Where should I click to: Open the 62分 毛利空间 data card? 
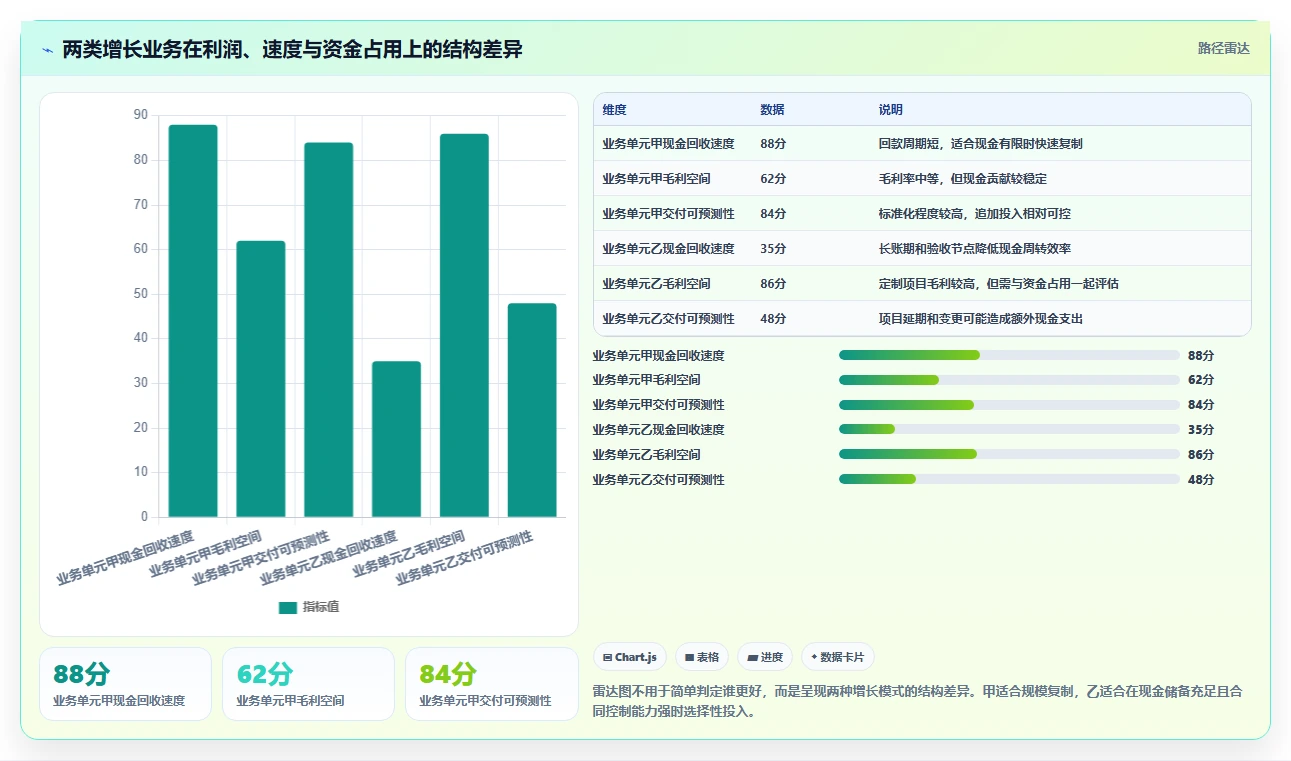[308, 684]
